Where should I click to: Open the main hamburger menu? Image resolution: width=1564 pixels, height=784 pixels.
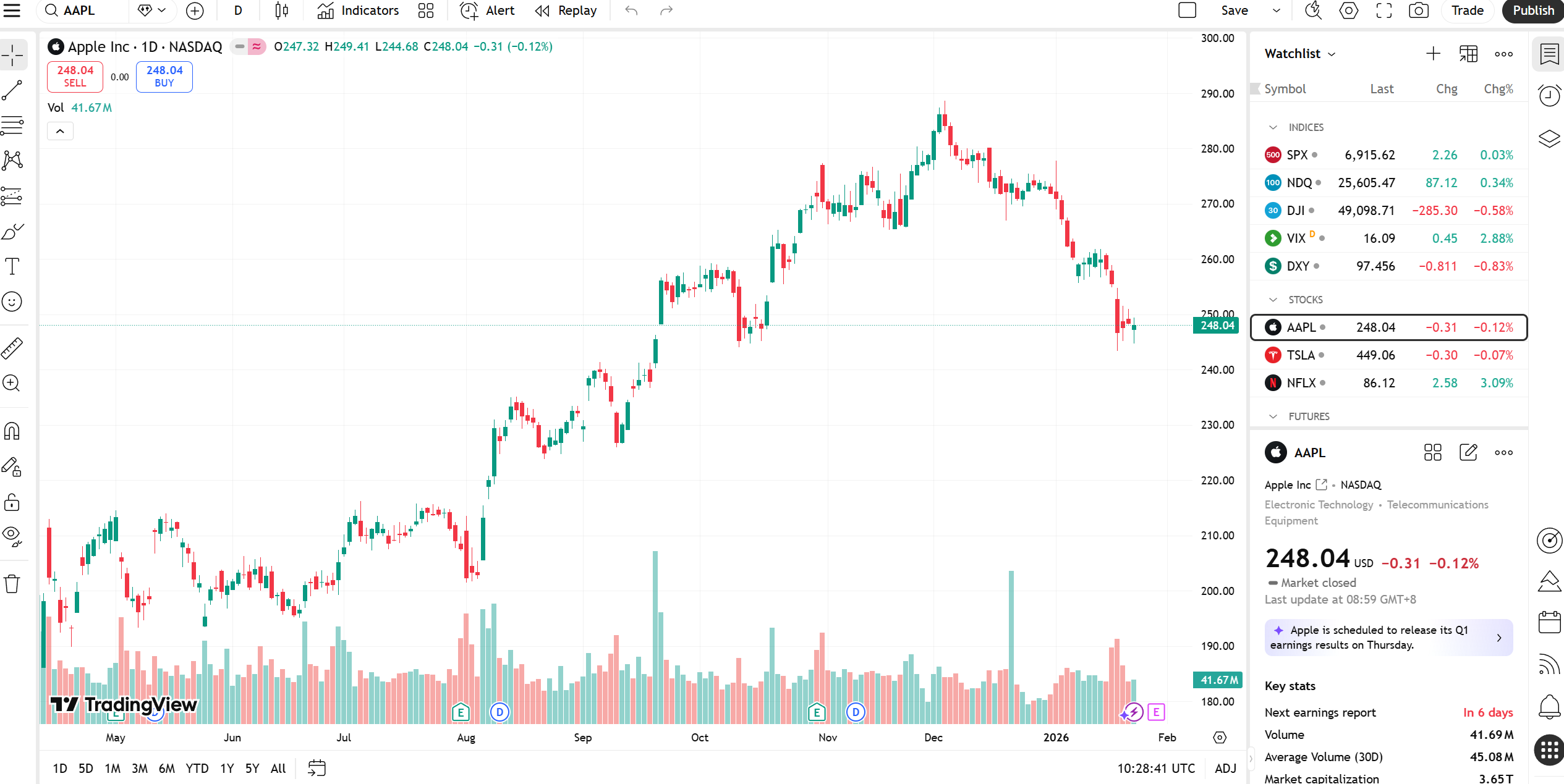coord(12,11)
